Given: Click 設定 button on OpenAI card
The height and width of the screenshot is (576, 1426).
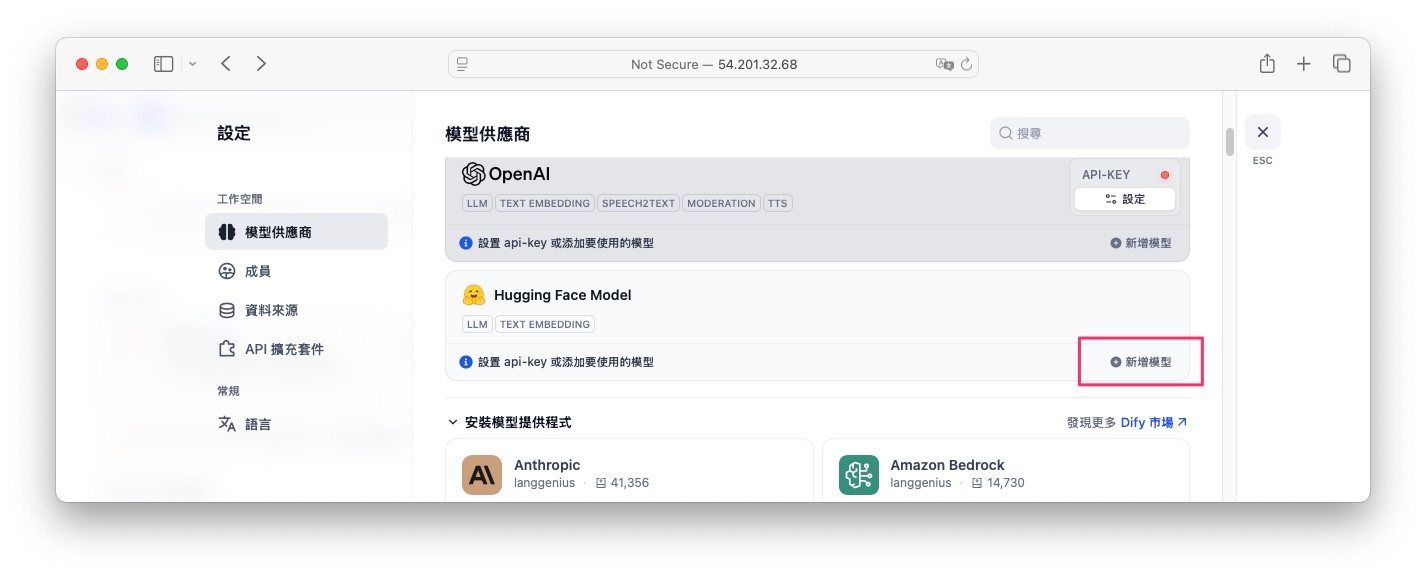Looking at the screenshot, I should pos(1125,199).
